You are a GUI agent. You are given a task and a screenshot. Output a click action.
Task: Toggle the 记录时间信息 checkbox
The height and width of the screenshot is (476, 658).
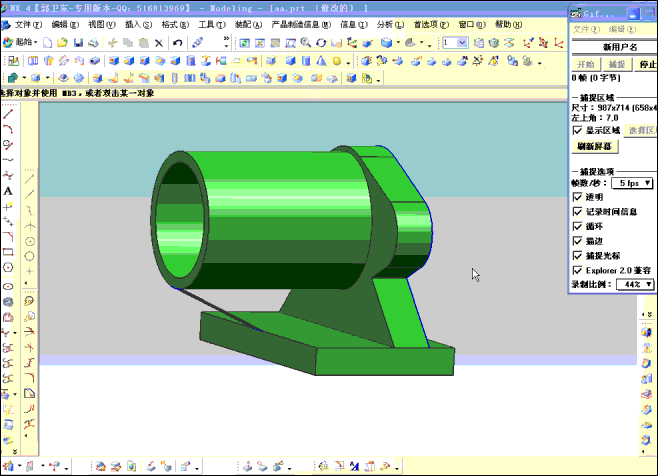tap(578, 212)
